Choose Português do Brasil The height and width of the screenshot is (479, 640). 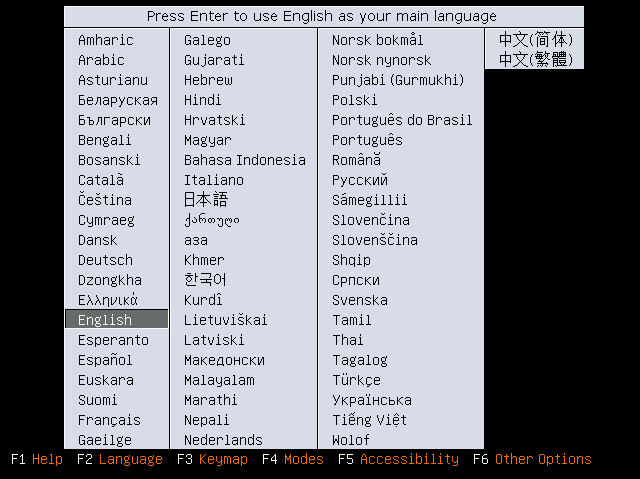coord(402,120)
